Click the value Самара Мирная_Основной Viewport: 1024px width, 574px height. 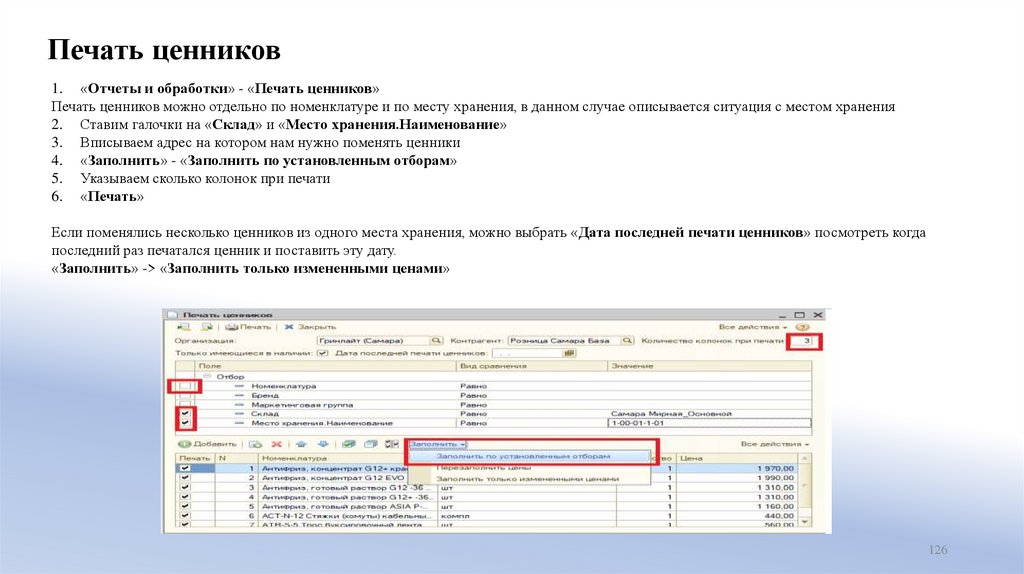671,414
